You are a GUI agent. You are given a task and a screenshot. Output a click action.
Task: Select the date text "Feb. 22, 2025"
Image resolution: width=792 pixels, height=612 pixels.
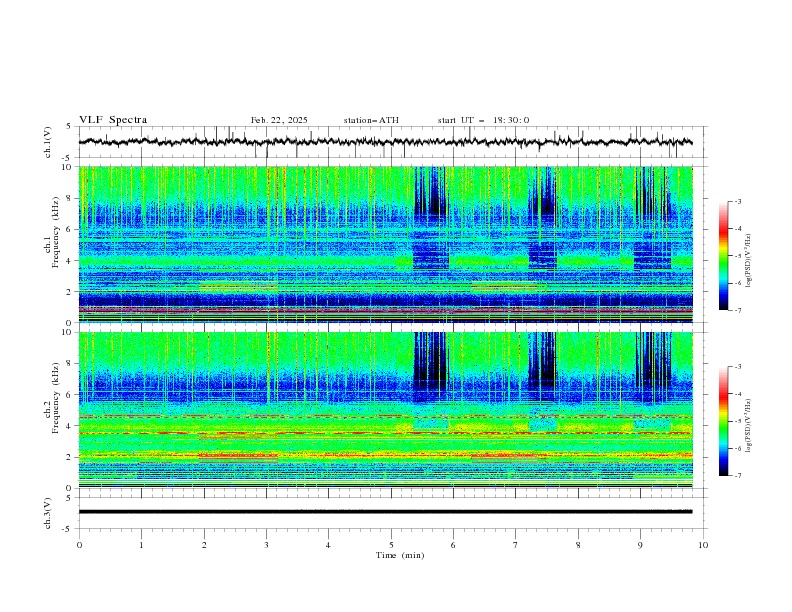pyautogui.click(x=279, y=120)
